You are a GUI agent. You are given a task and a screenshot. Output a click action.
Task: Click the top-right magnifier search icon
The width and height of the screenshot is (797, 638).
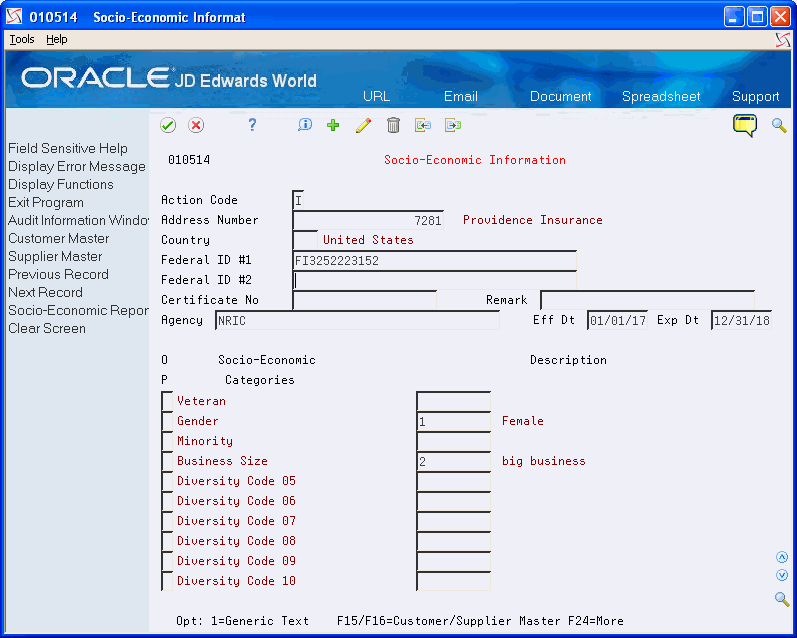[x=779, y=125]
